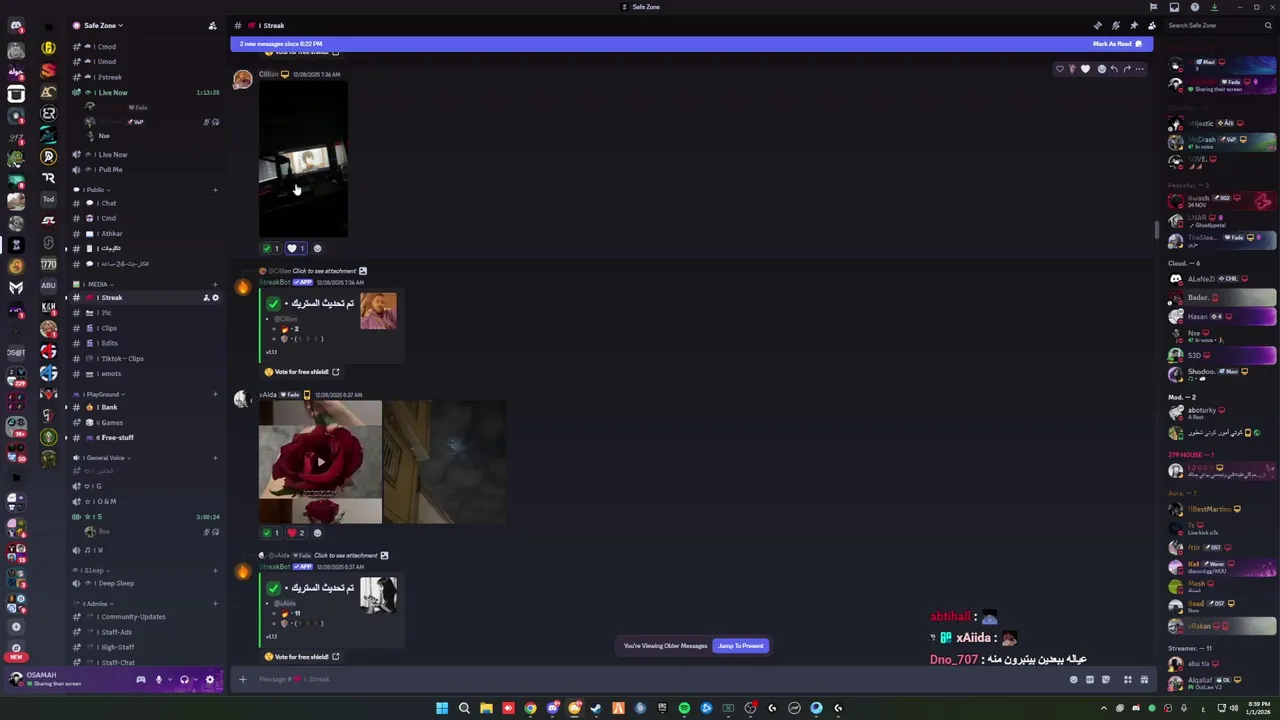Image resolution: width=1280 pixels, height=720 pixels.
Task: Add channel to Public category with plus
Action: pos(215,190)
